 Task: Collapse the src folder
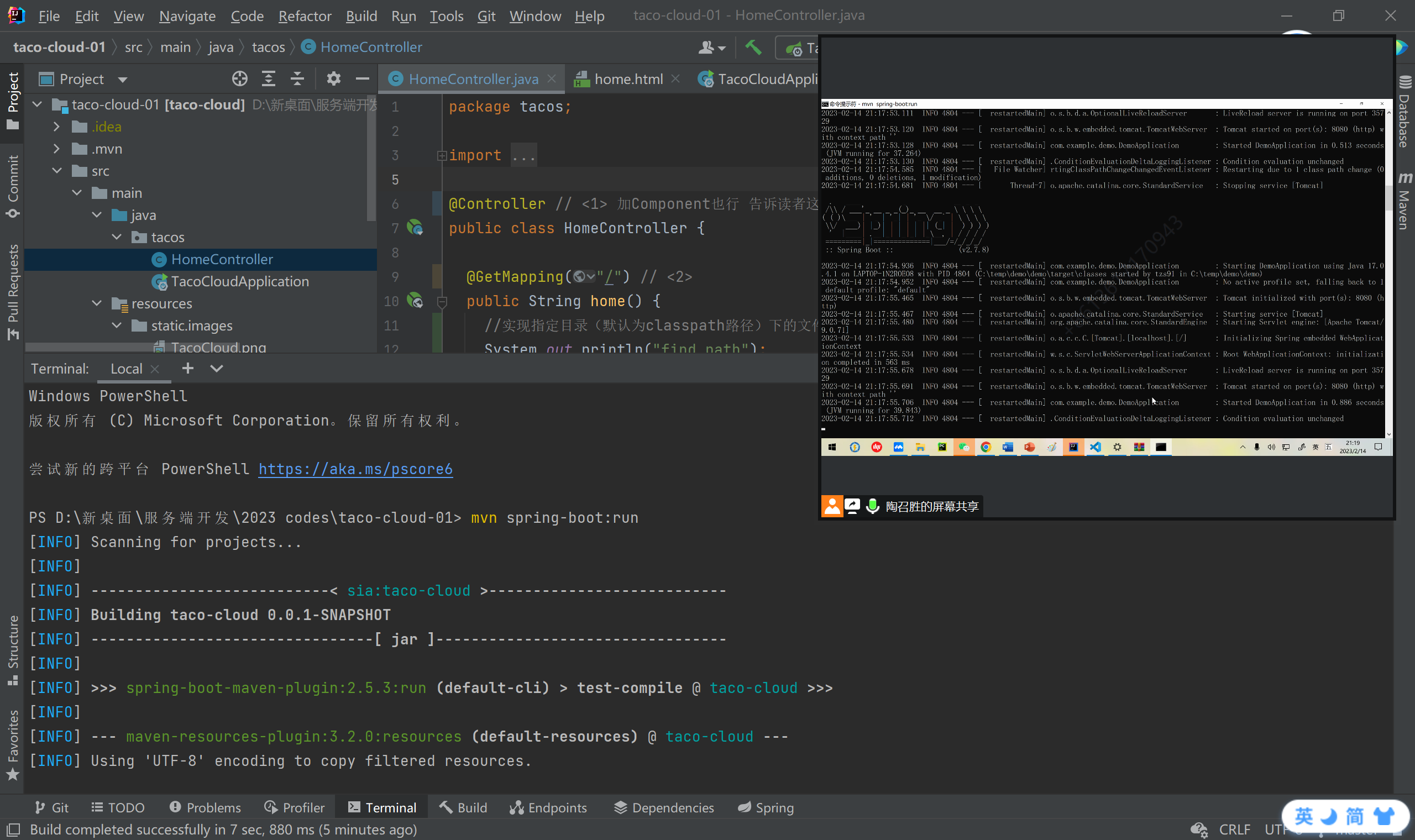56,171
